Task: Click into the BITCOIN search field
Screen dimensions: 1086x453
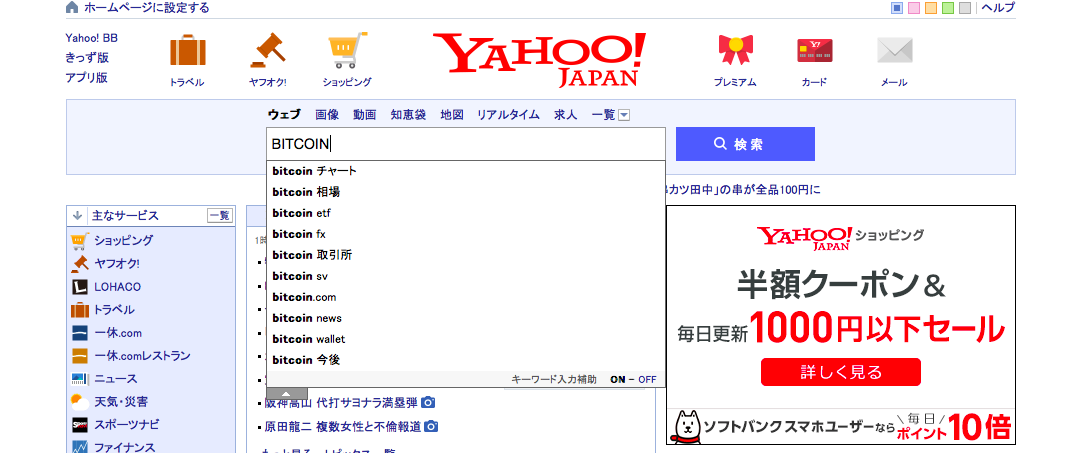Action: [x=466, y=144]
